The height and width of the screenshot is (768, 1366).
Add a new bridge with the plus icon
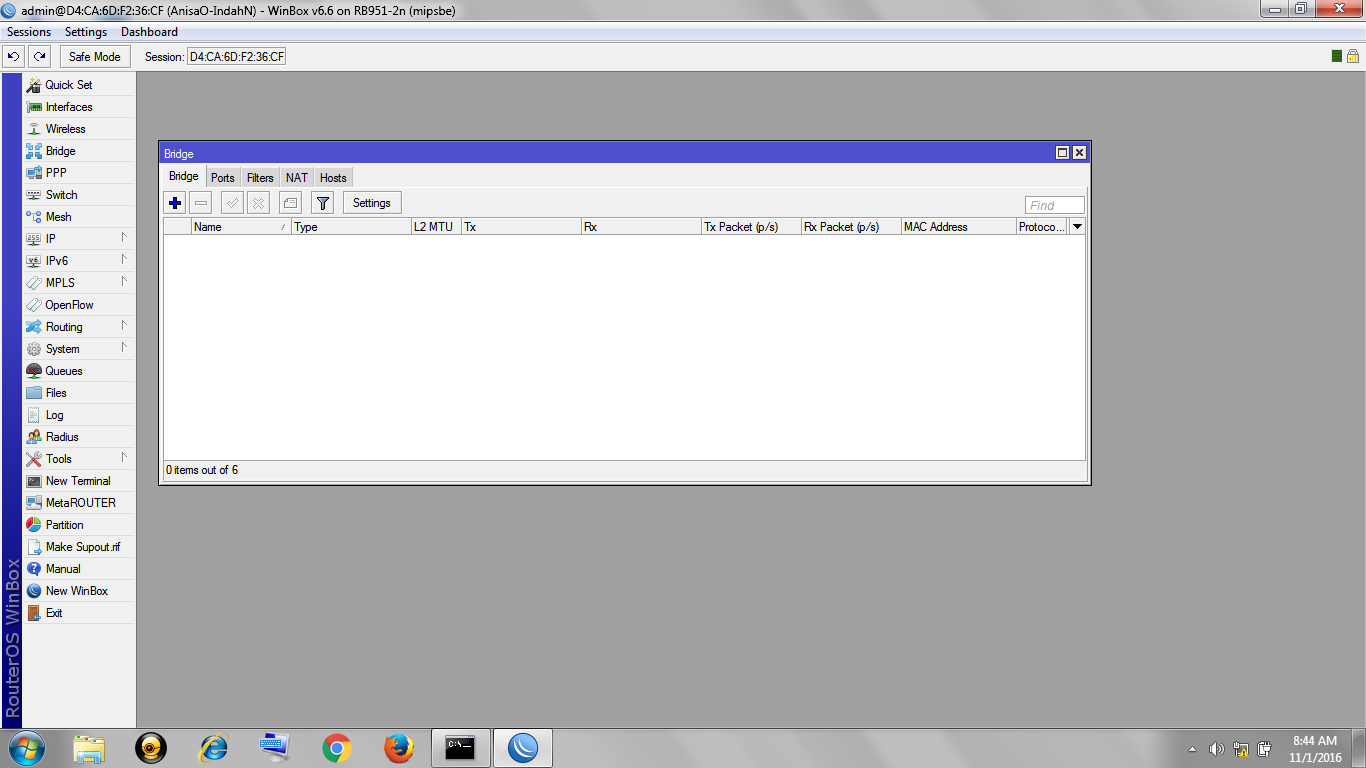(174, 202)
